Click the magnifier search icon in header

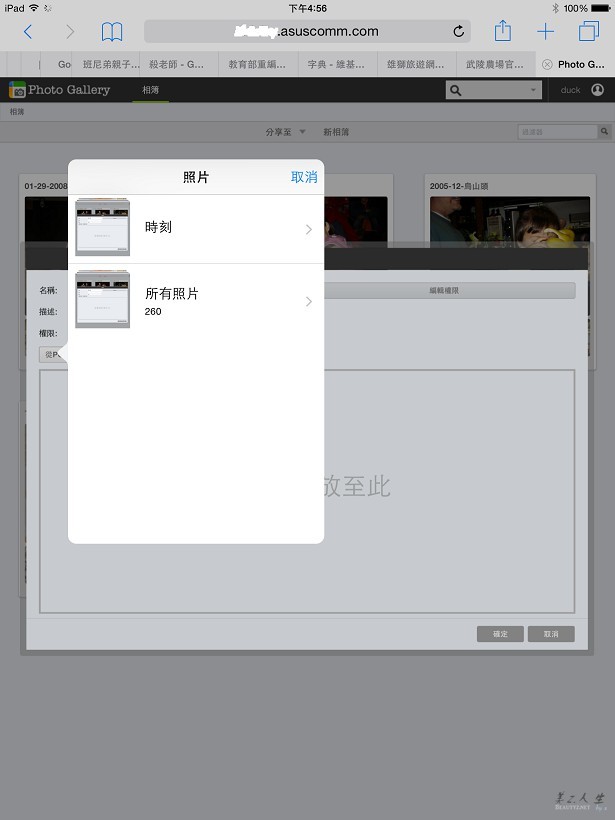point(455,90)
